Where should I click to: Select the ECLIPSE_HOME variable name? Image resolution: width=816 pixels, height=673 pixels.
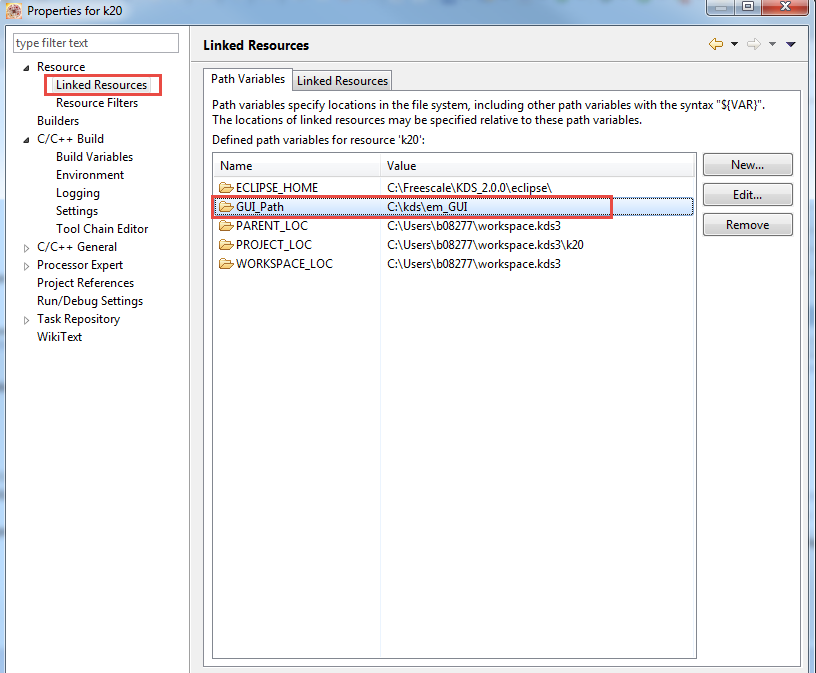point(276,187)
